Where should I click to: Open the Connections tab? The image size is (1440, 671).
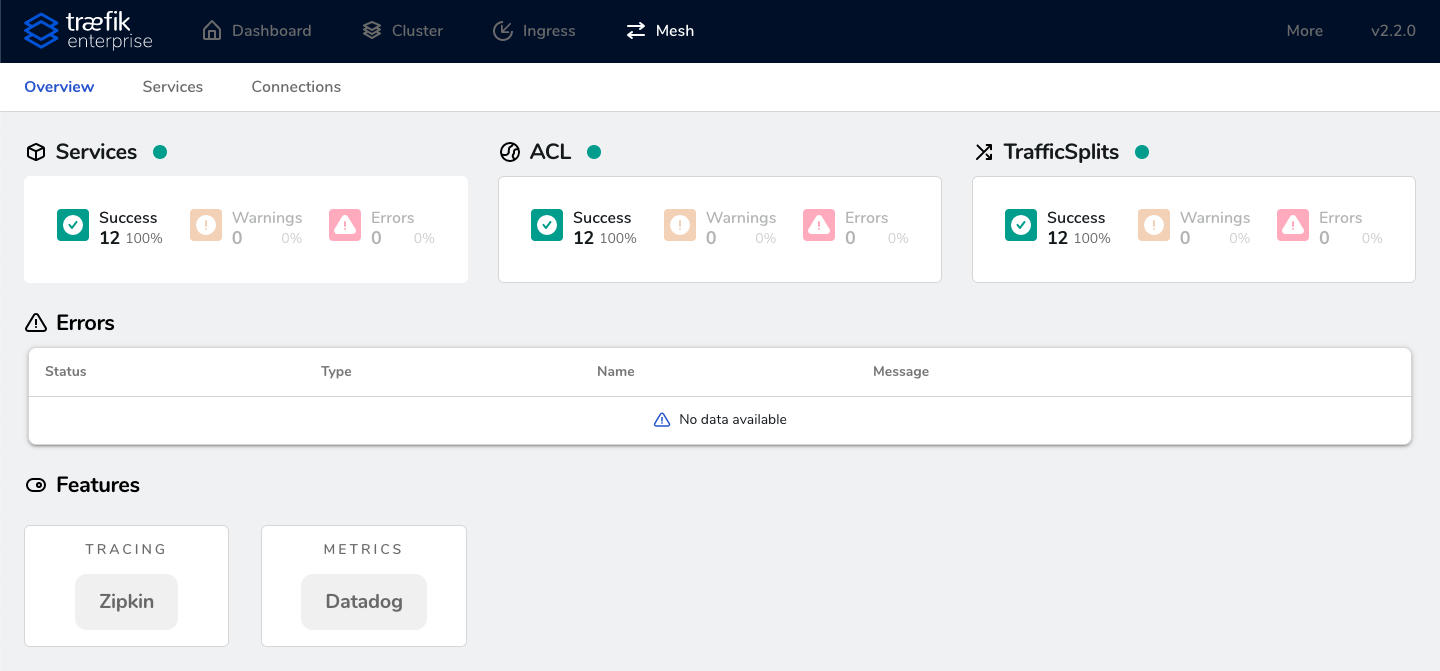pos(295,87)
